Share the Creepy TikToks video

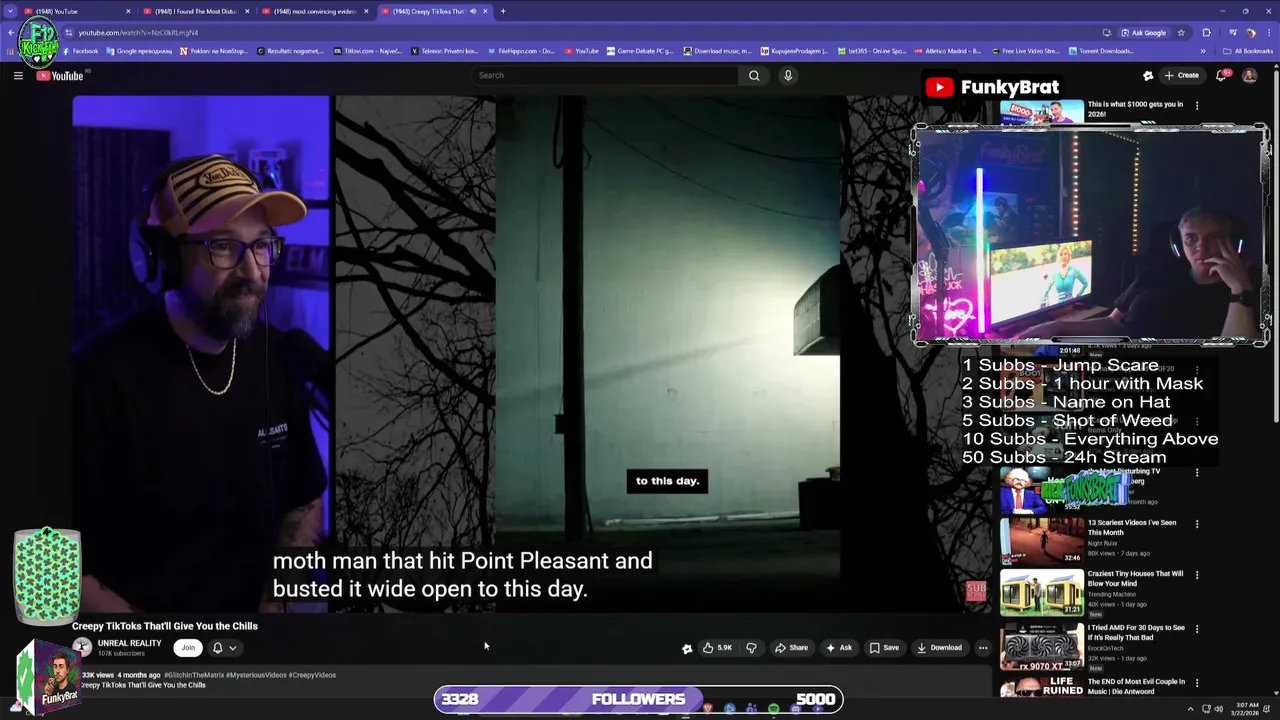(x=791, y=648)
